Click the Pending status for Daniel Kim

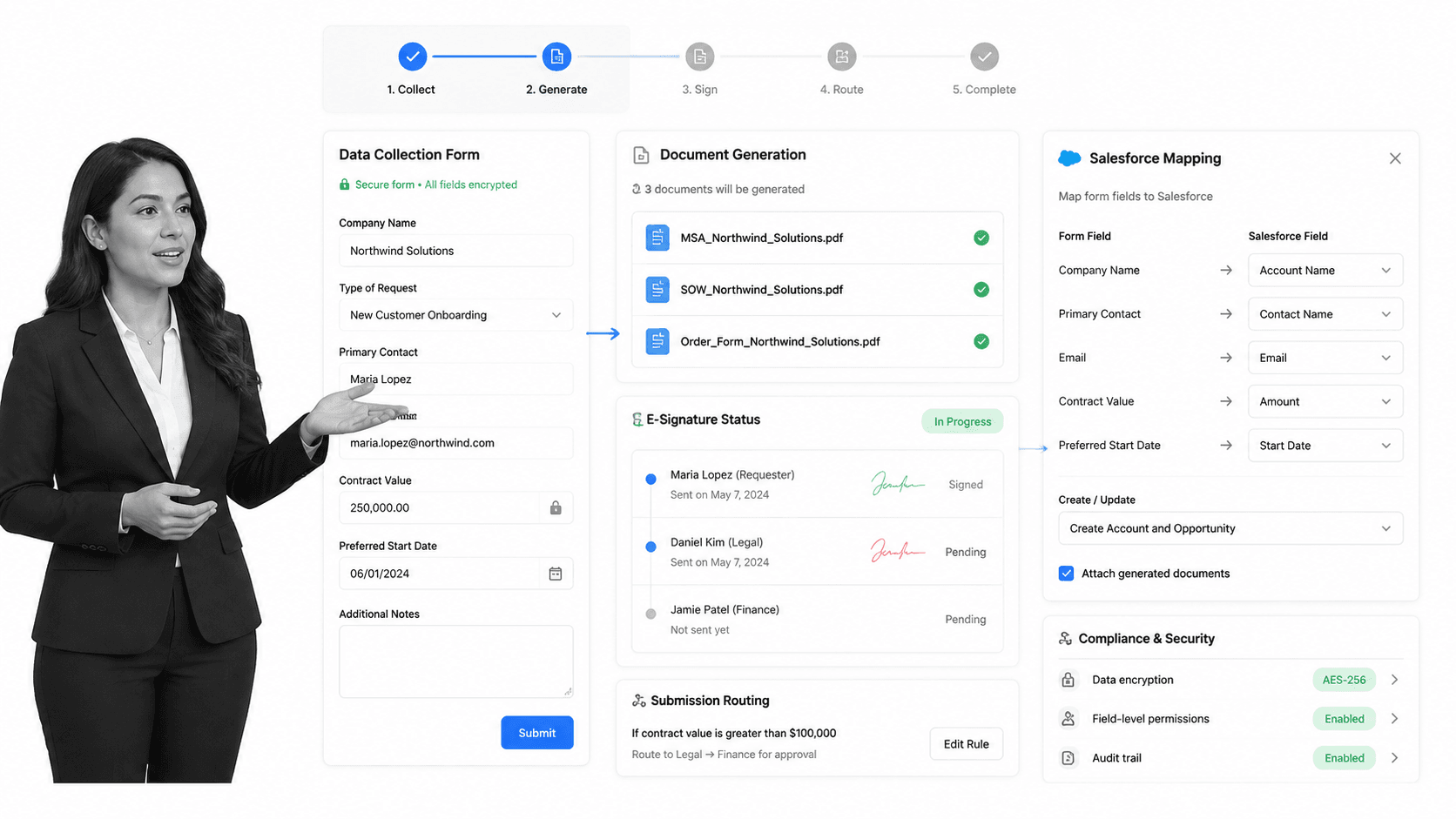(x=966, y=552)
